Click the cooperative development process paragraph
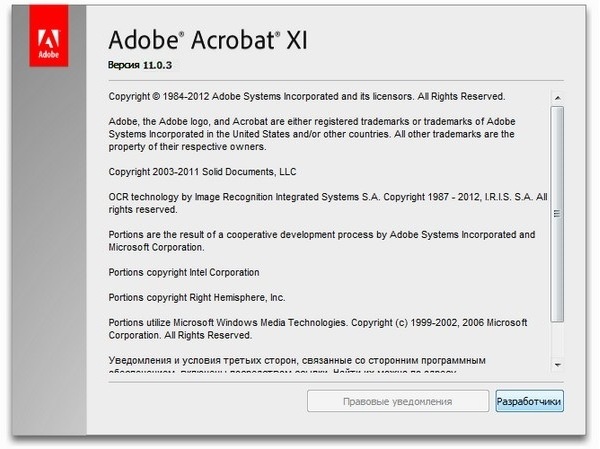Image resolution: width=600 pixels, height=449 pixels. tap(320, 240)
